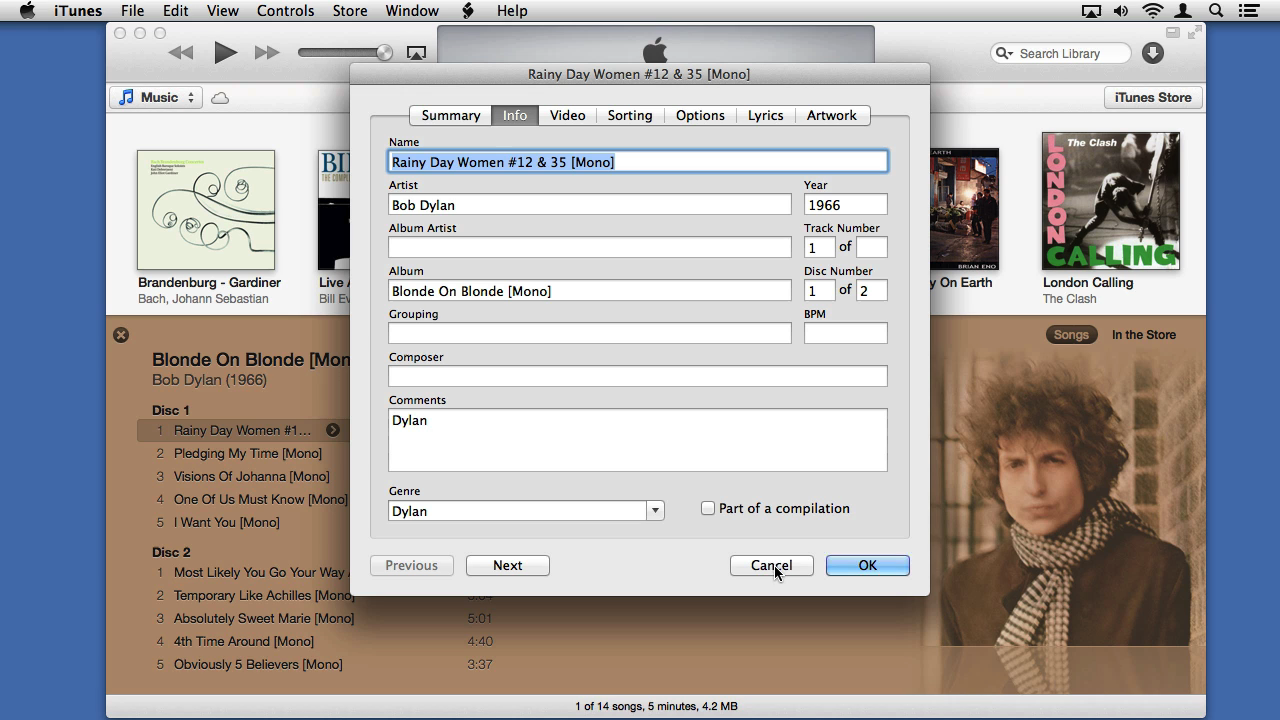Click the Composer field
1280x720 pixels.
pos(638,376)
